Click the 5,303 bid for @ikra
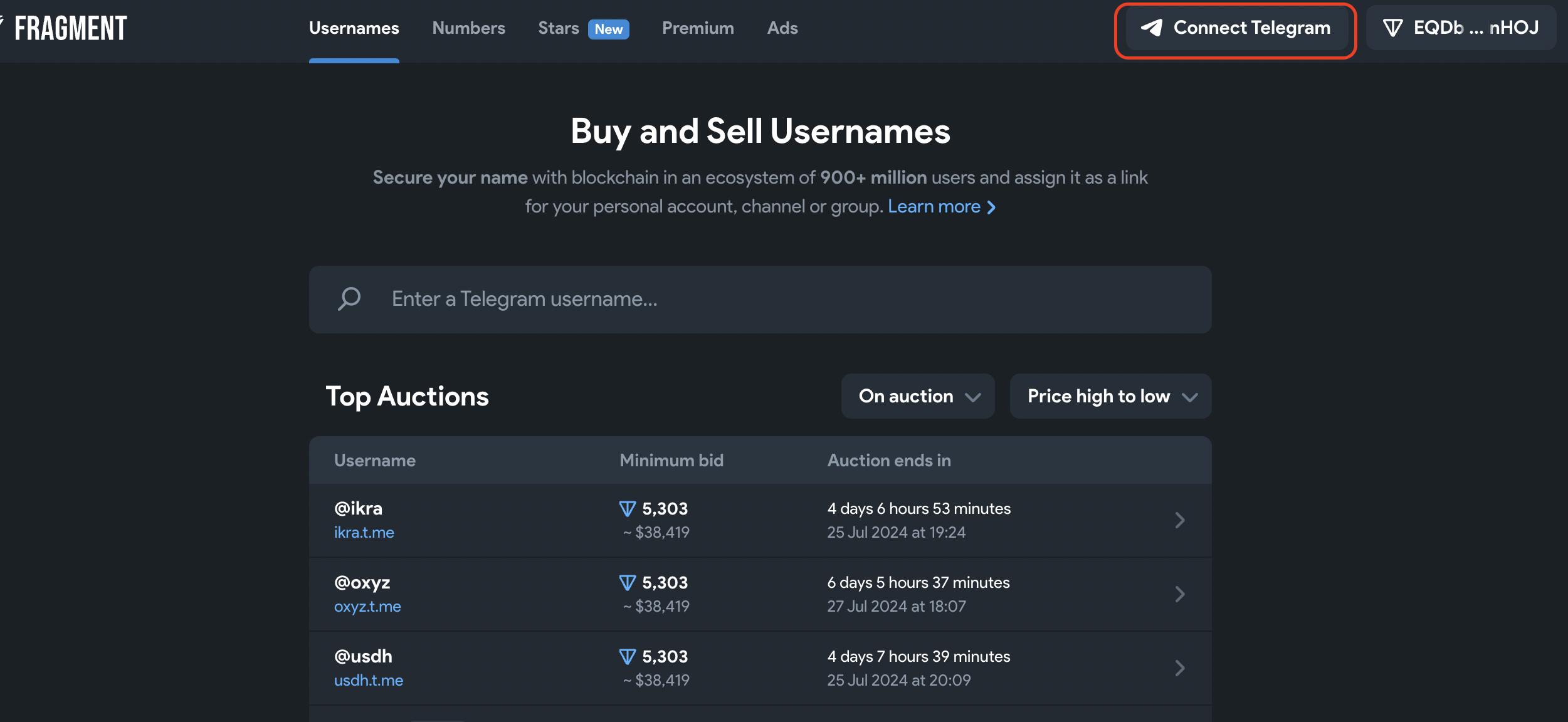The image size is (1568, 722). [665, 508]
